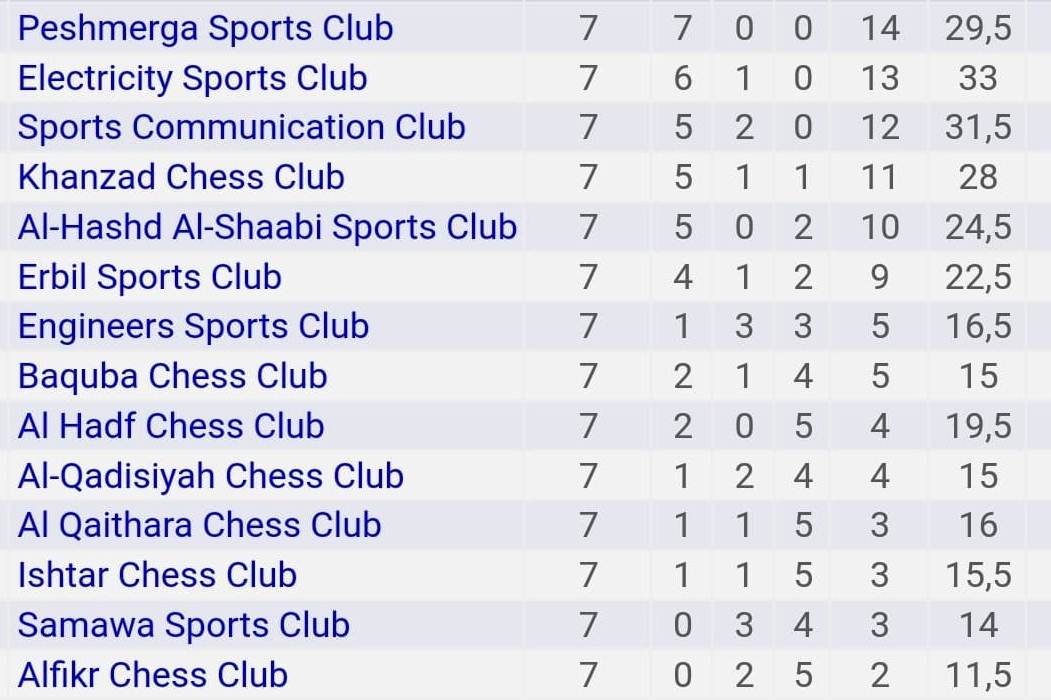1051x700 pixels.
Task: Select Sports Communication Club link
Action: coord(241,127)
